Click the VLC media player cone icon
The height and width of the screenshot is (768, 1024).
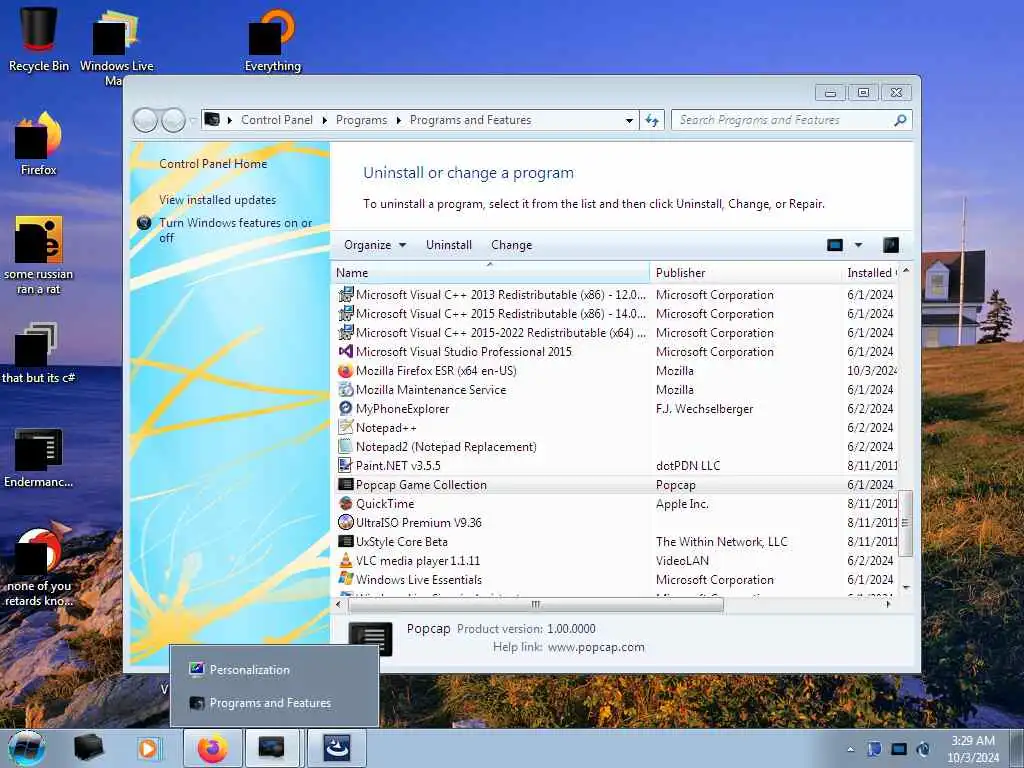click(345, 560)
